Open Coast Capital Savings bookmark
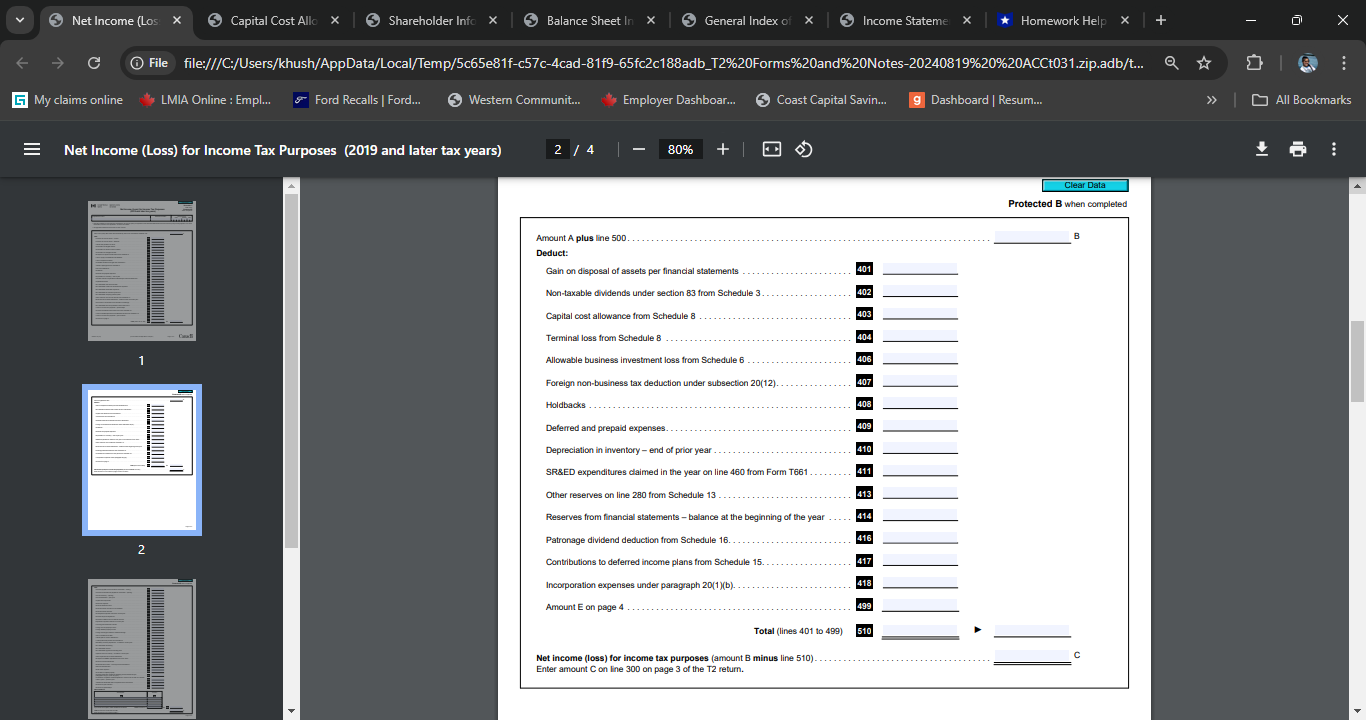The width and height of the screenshot is (1366, 720). point(822,100)
